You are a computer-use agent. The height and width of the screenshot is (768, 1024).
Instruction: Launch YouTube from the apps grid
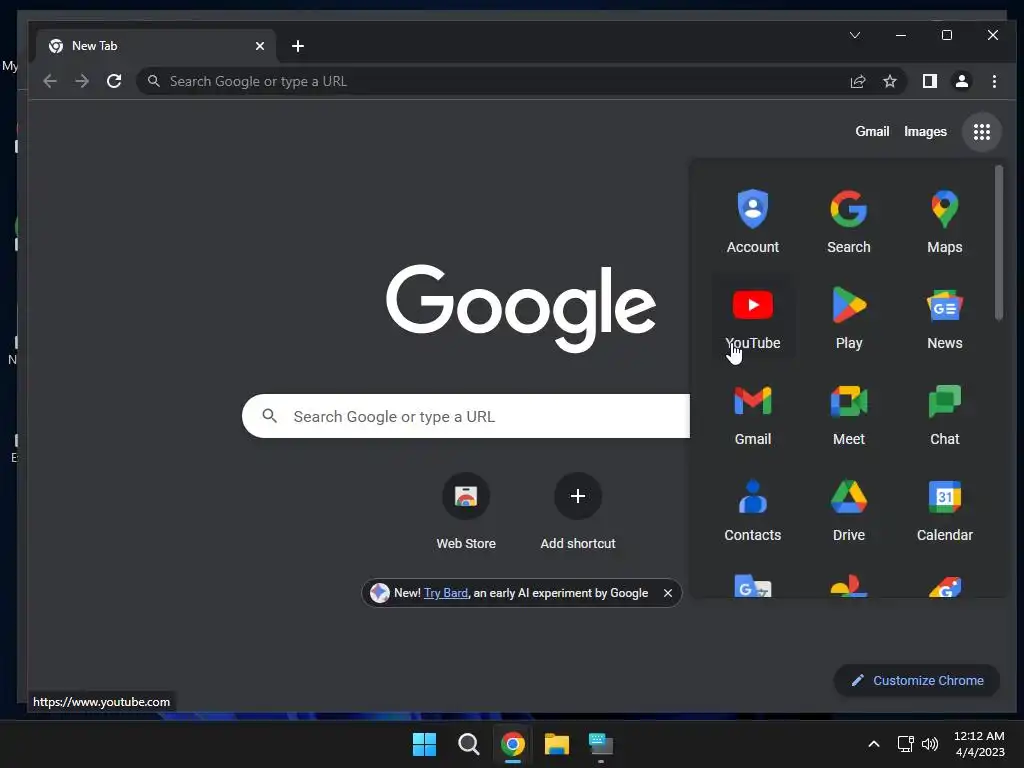pyautogui.click(x=752, y=317)
